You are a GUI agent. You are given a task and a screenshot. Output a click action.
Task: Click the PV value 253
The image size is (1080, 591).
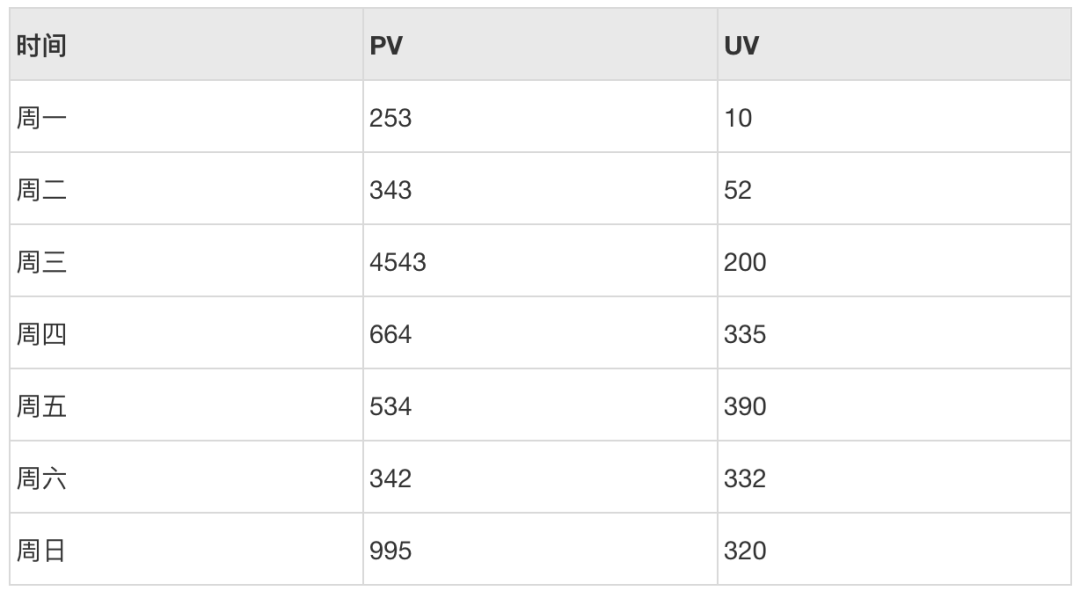pyautogui.click(x=391, y=118)
